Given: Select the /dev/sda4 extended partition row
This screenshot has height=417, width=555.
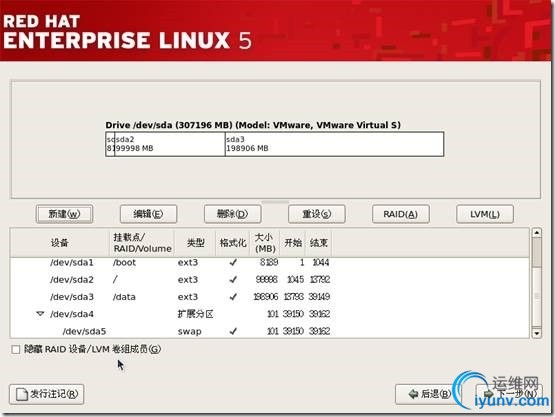Looking at the screenshot, I should (x=270, y=314).
